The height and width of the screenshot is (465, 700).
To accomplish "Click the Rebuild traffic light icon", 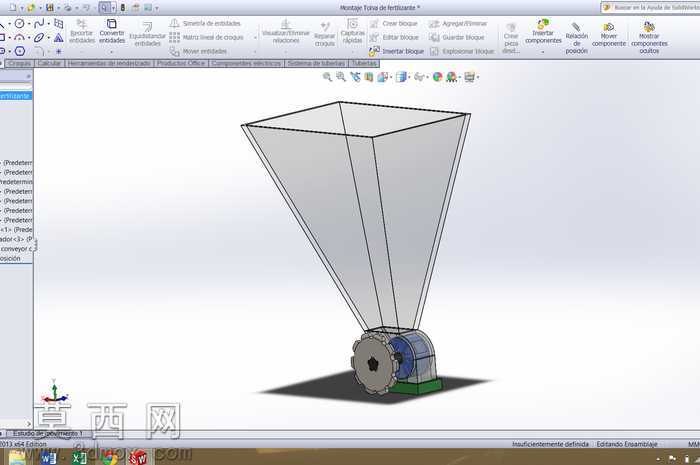I will click(x=123, y=8).
